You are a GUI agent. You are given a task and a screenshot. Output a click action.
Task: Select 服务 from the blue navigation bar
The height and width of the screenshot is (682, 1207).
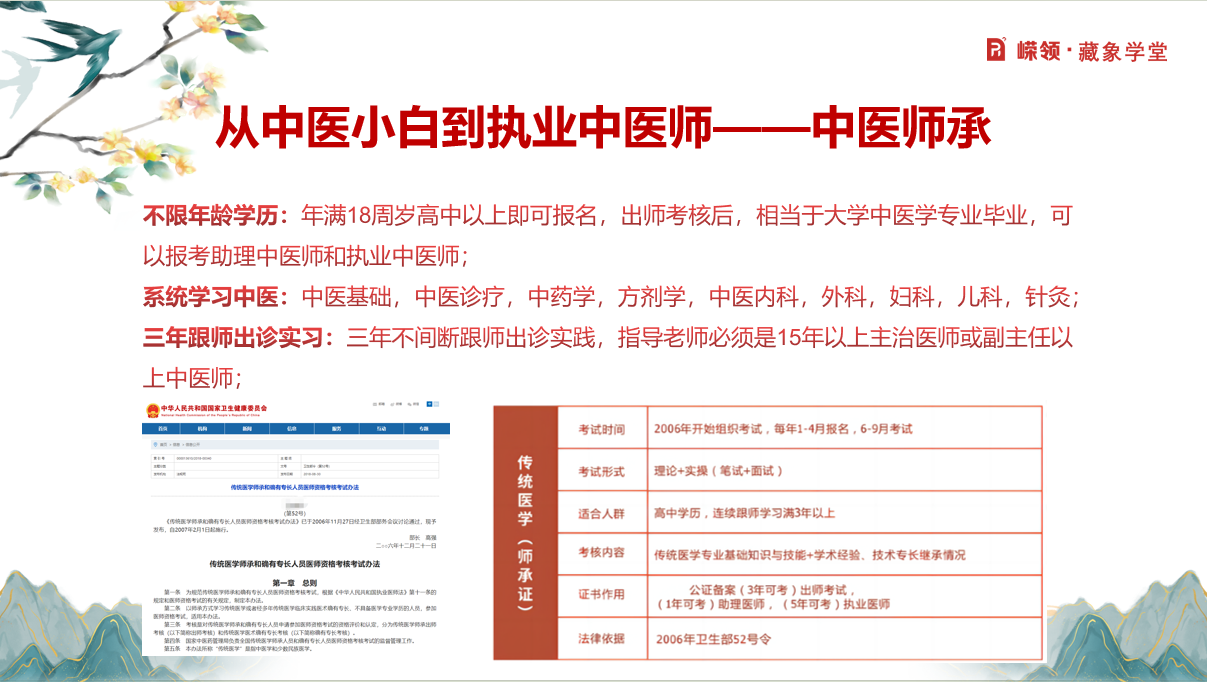pos(335,427)
